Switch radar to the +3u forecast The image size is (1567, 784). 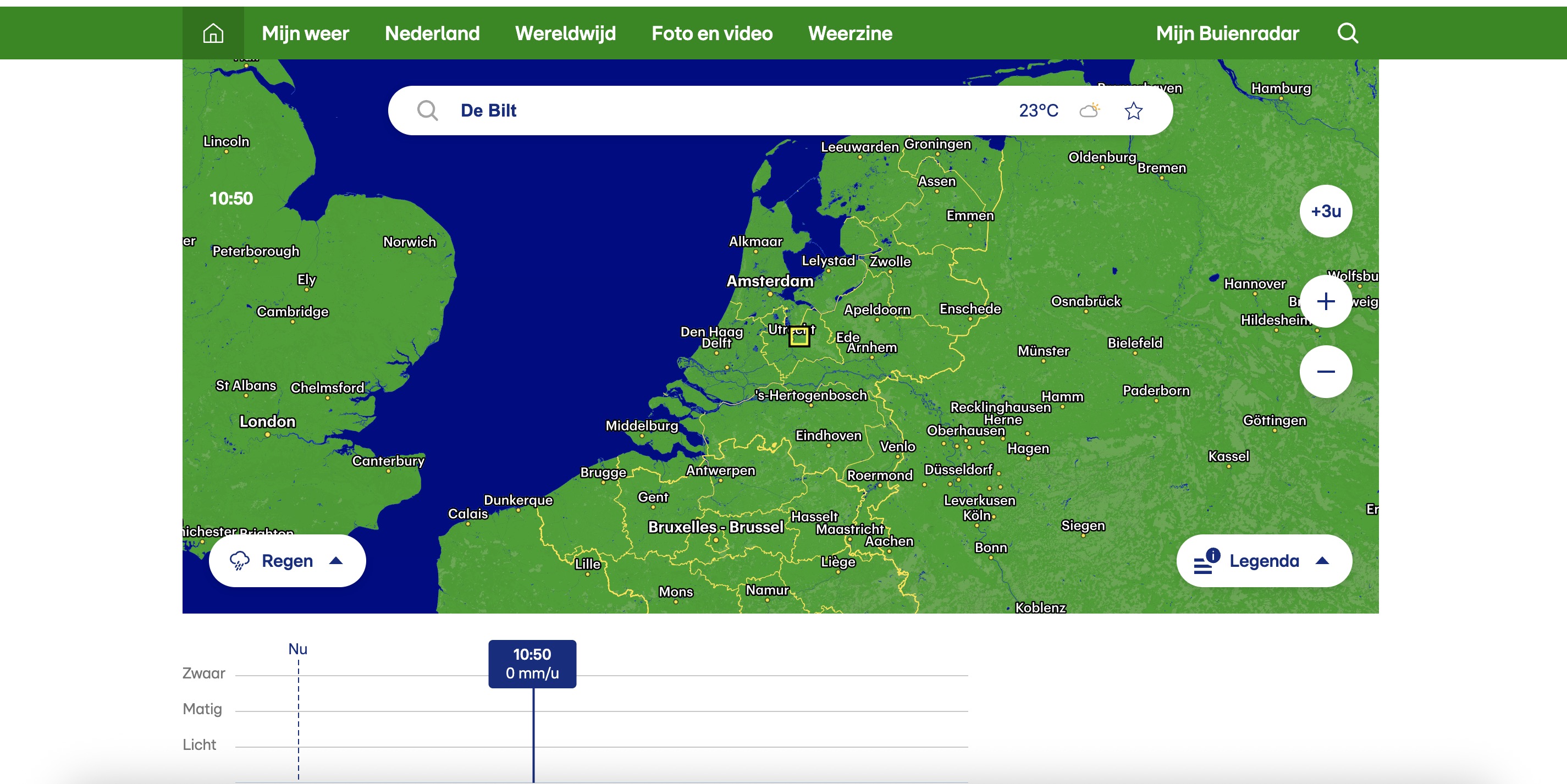[x=1326, y=211]
